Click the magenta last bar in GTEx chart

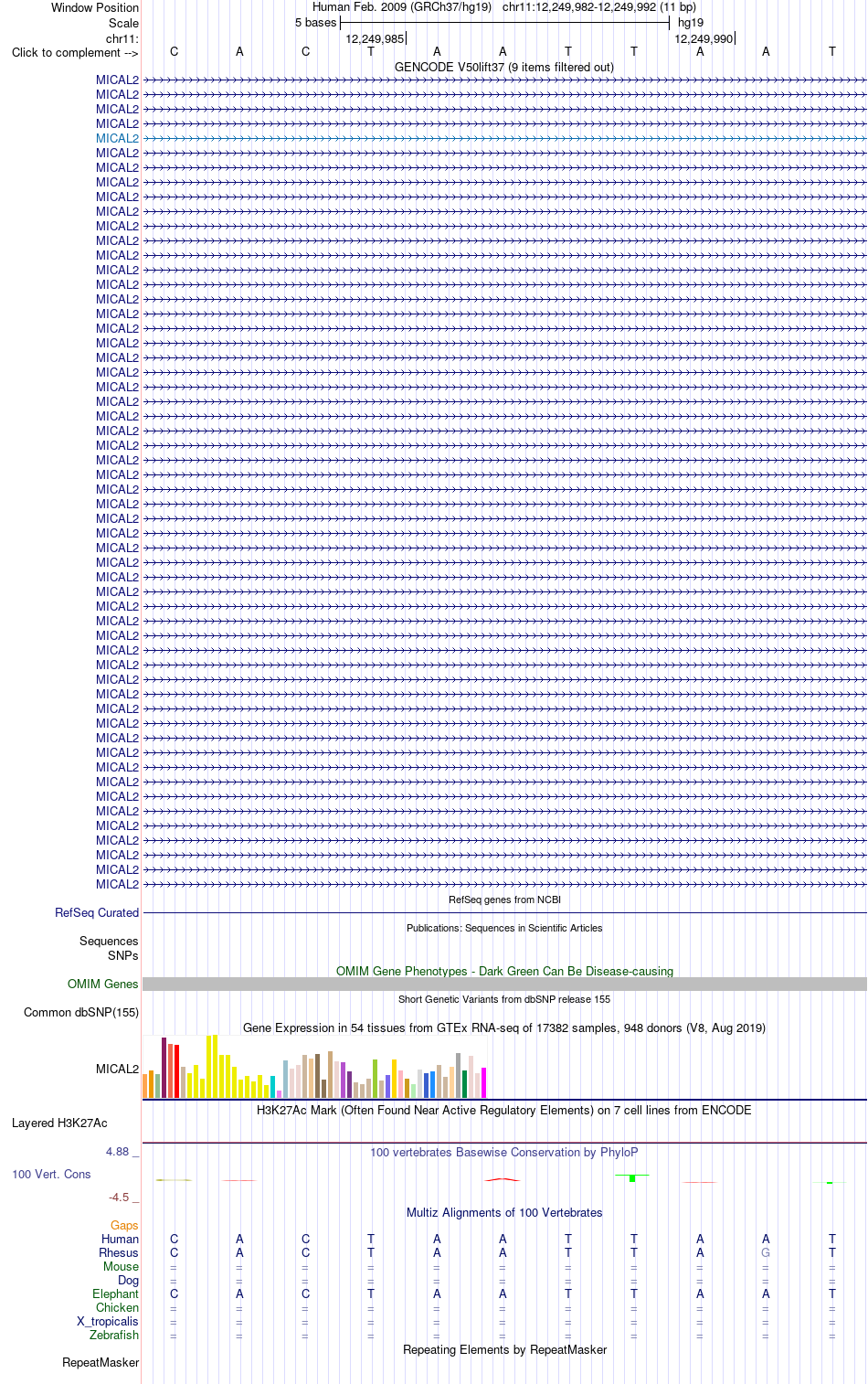coord(484,1082)
